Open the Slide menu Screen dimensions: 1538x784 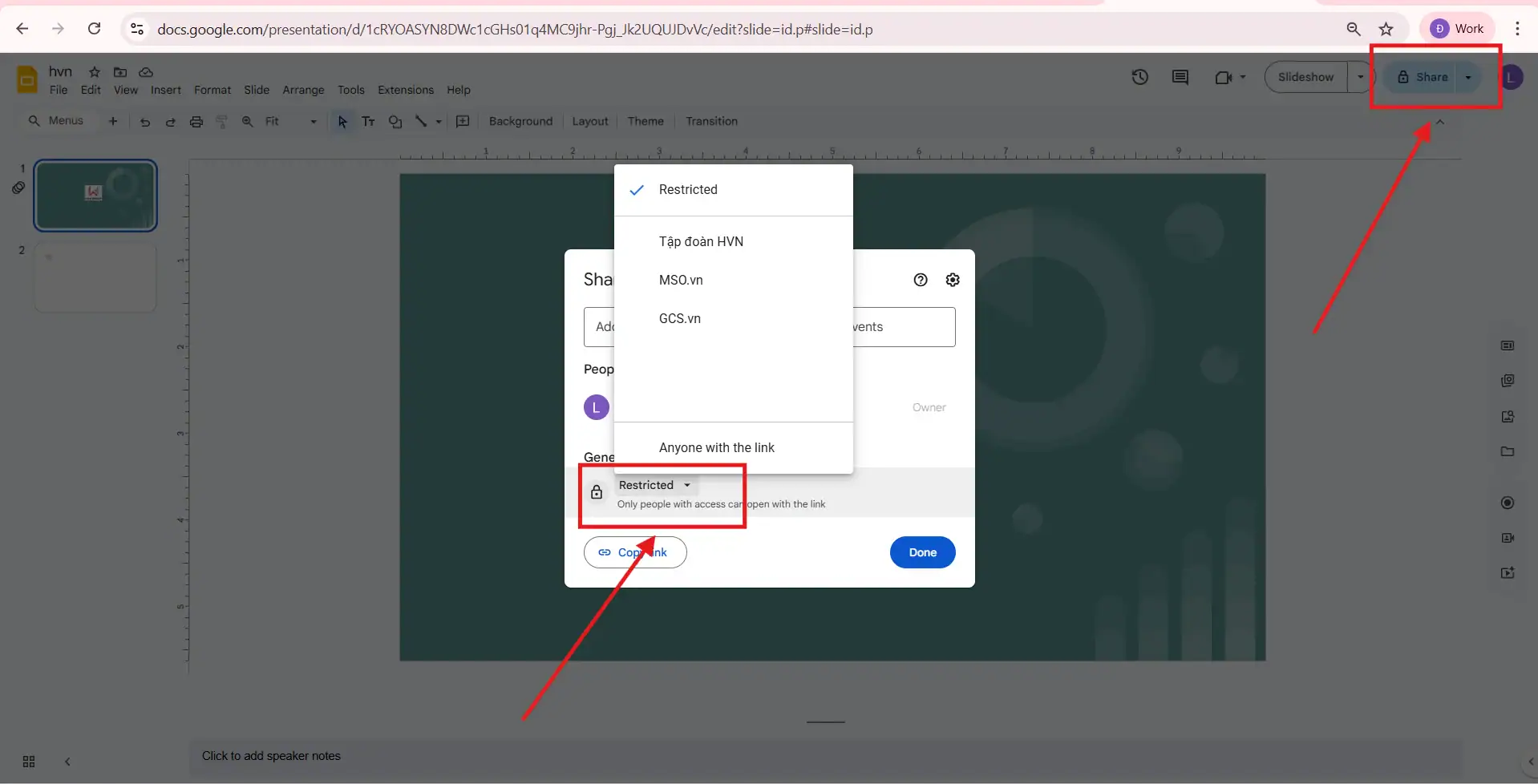tap(256, 90)
